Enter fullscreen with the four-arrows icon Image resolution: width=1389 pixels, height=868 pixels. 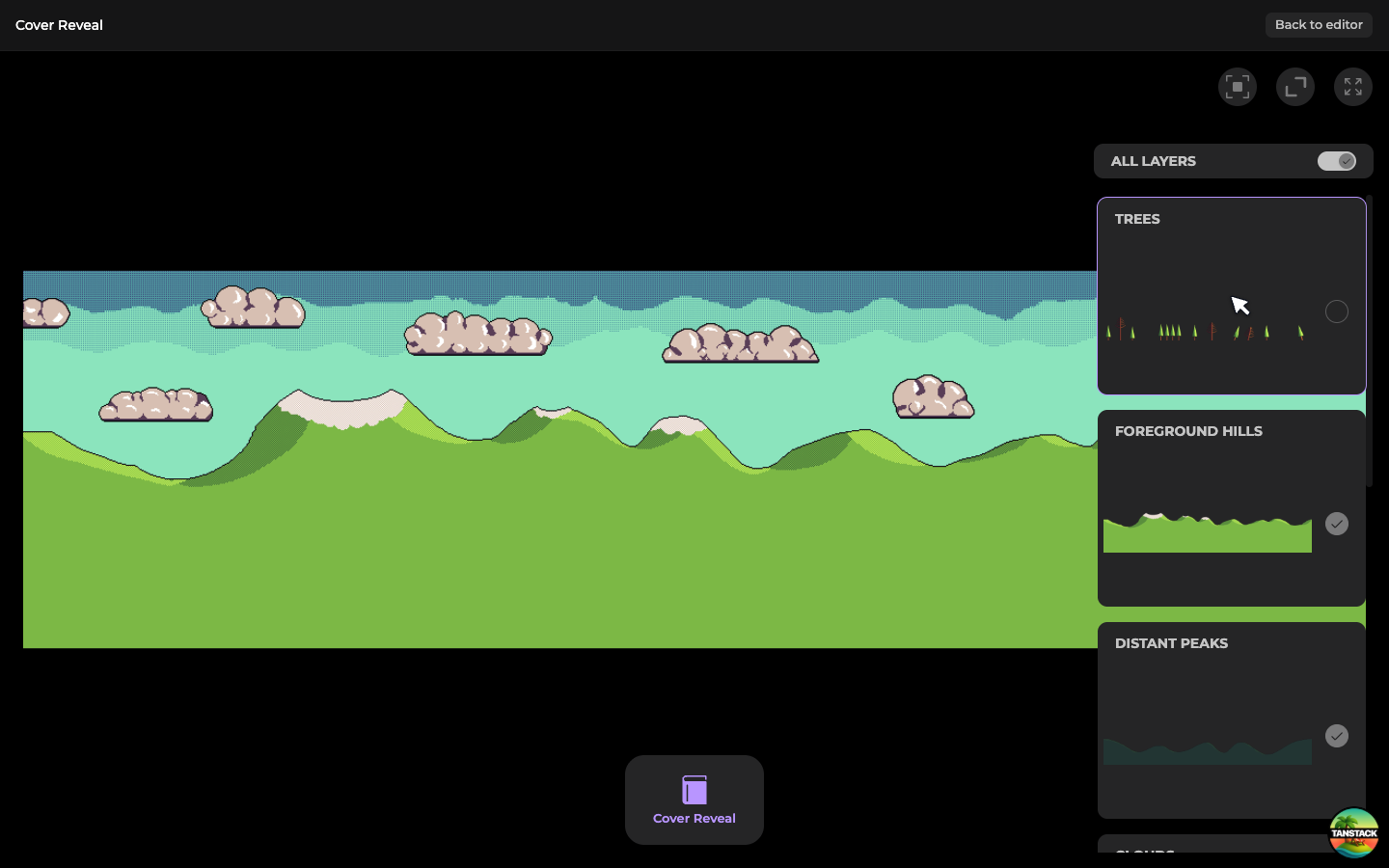pyautogui.click(x=1353, y=87)
